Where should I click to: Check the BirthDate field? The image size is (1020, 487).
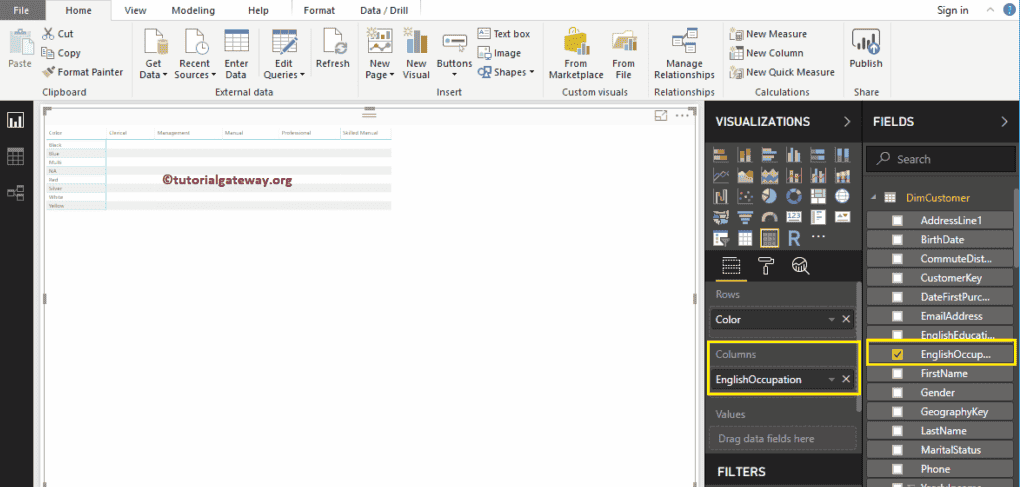(897, 239)
